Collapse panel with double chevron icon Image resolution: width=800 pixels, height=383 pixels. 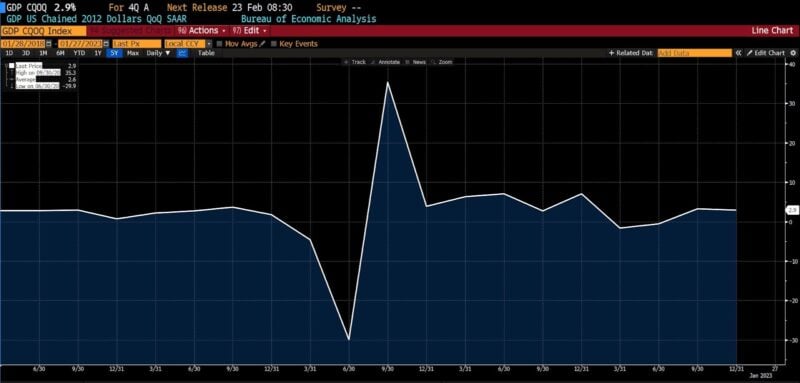point(738,53)
